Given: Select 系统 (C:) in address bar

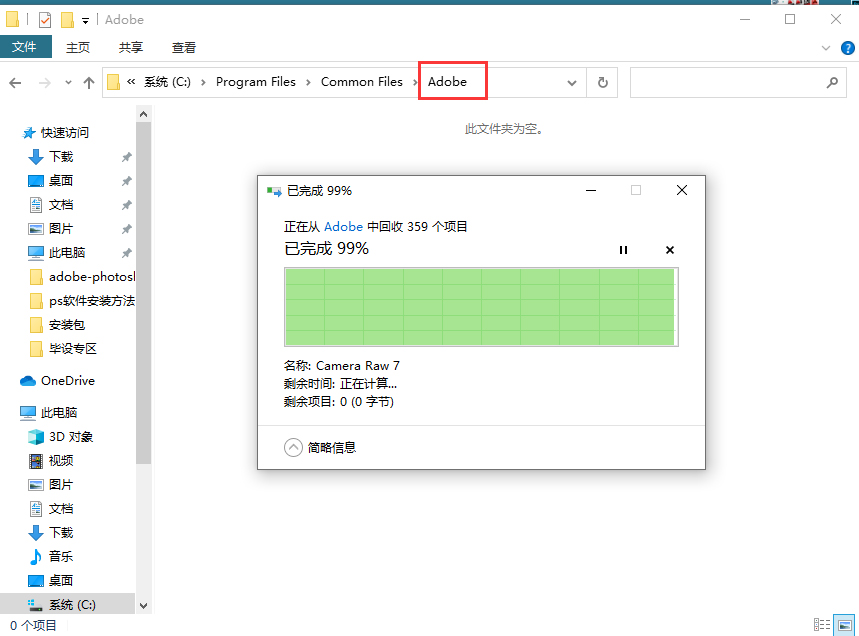Looking at the screenshot, I should tap(167, 82).
